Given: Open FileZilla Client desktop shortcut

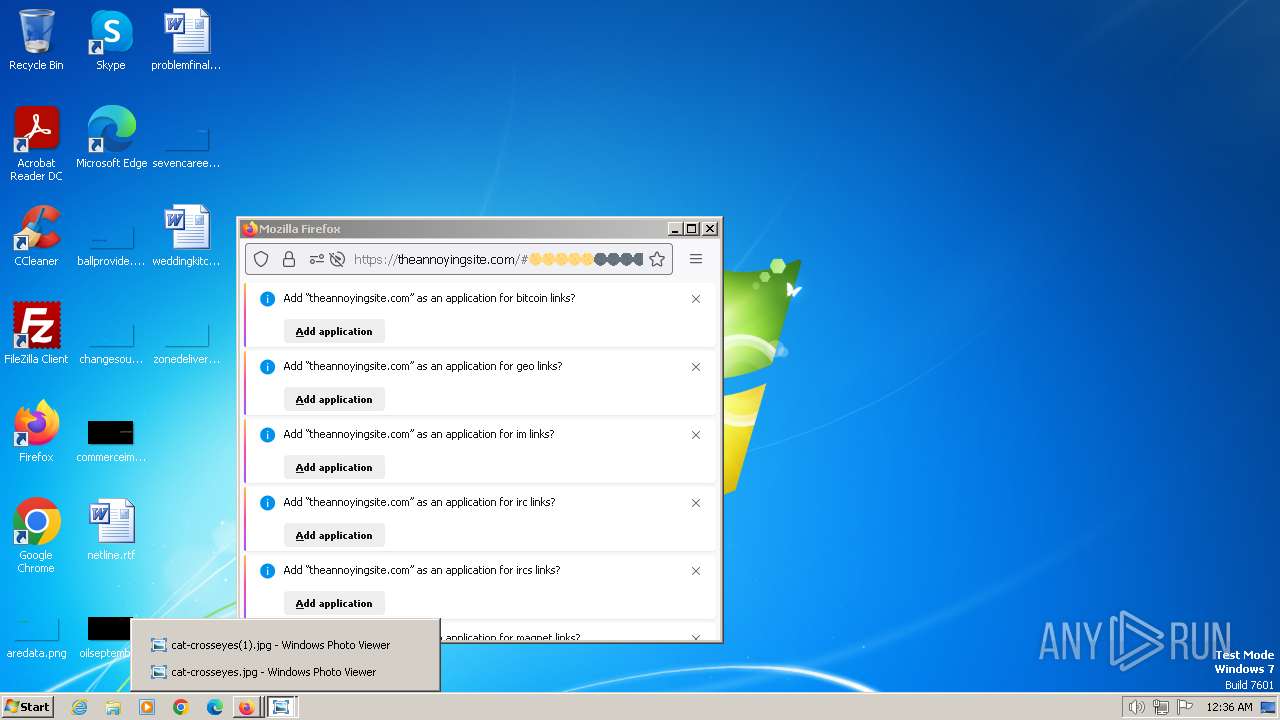Looking at the screenshot, I should pyautogui.click(x=36, y=334).
